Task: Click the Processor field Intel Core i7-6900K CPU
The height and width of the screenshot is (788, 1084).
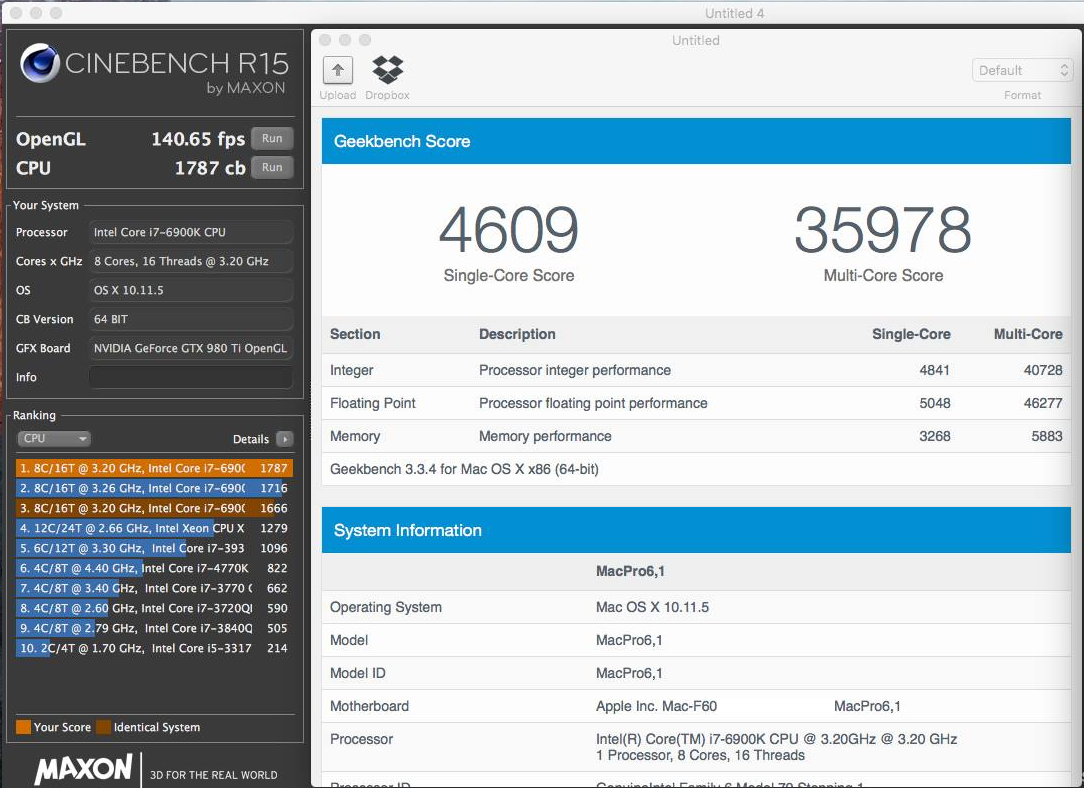Action: 191,232
